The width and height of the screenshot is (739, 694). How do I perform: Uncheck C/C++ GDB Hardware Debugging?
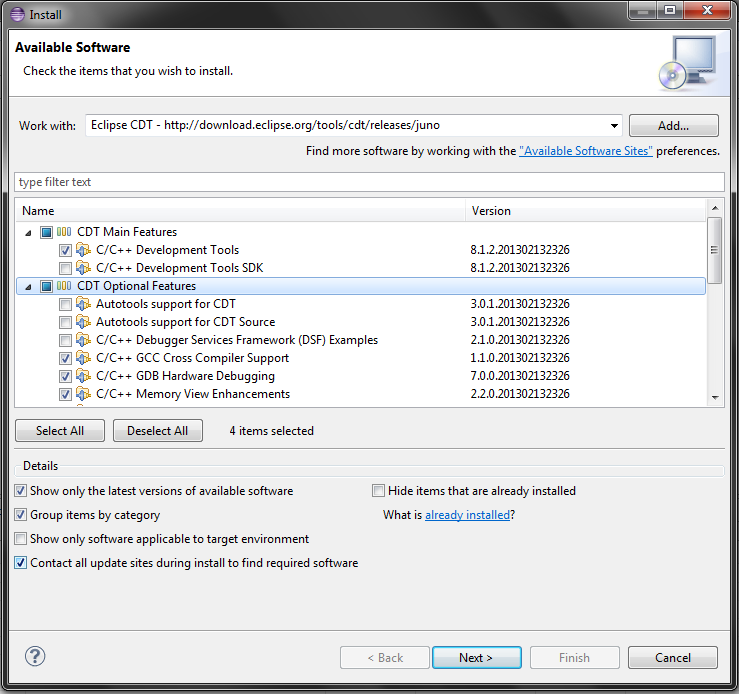66,376
